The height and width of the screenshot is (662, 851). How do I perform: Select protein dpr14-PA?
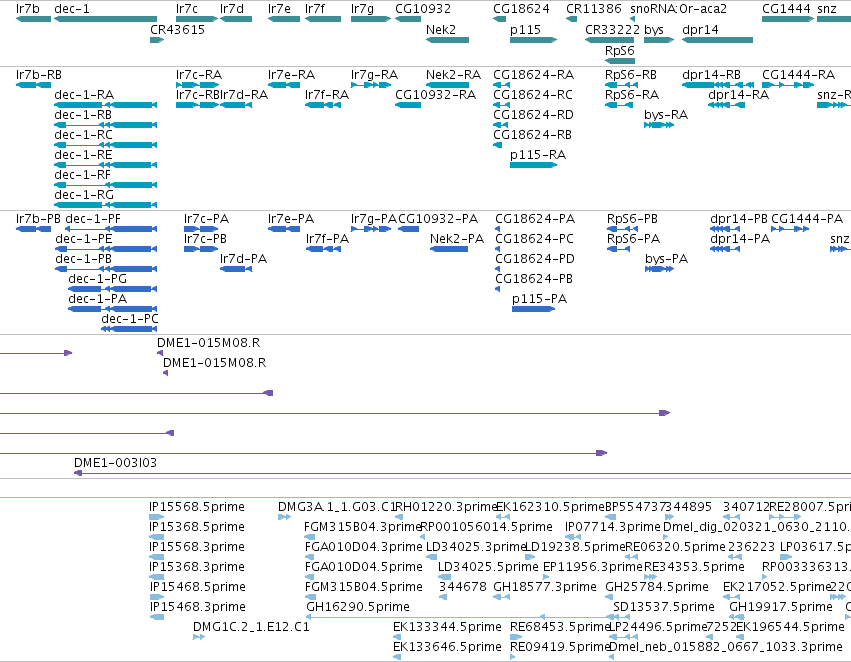coord(725,249)
